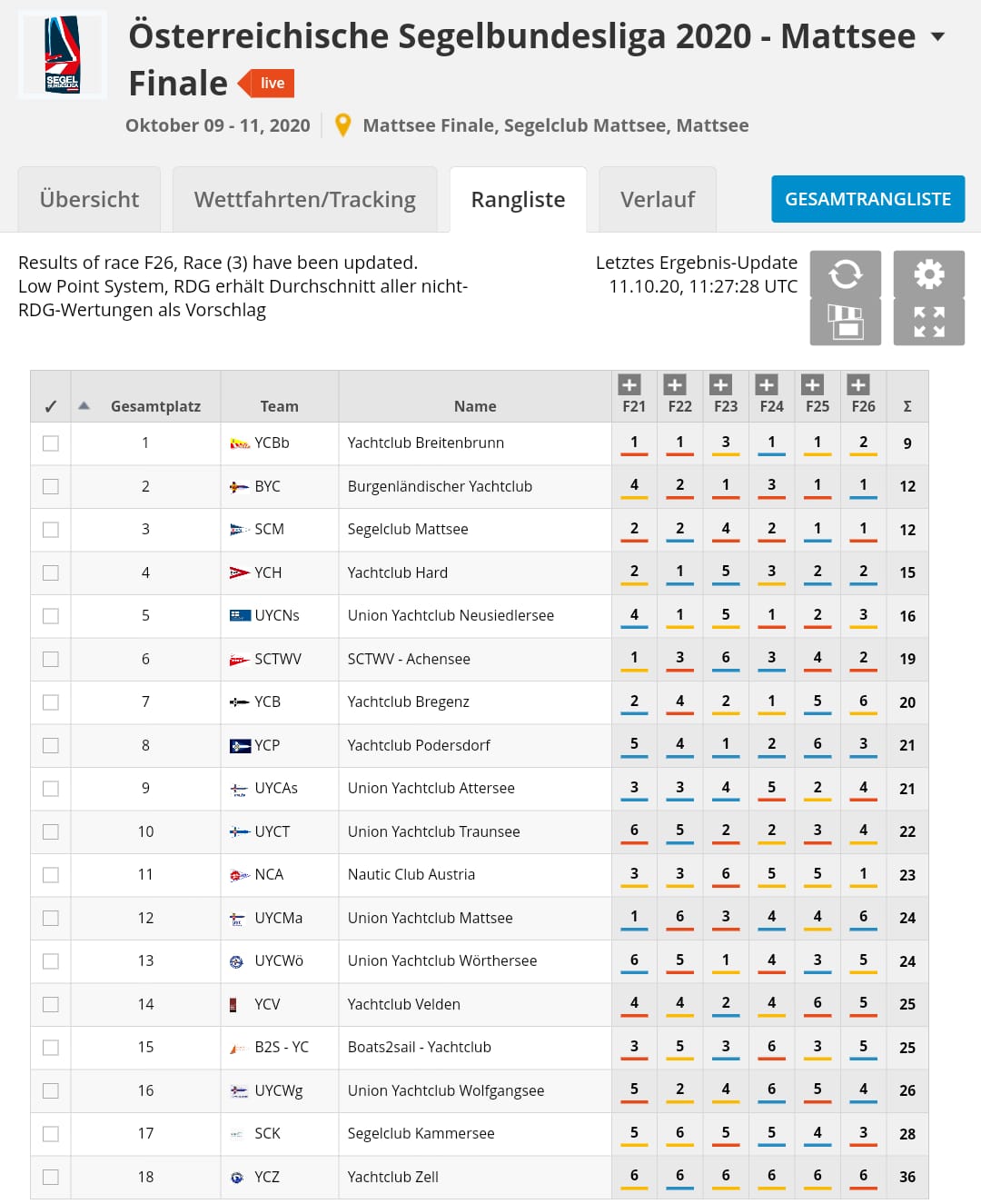Click the Segelbundesliga logo image
981x1204 pixels.
[x=63, y=55]
